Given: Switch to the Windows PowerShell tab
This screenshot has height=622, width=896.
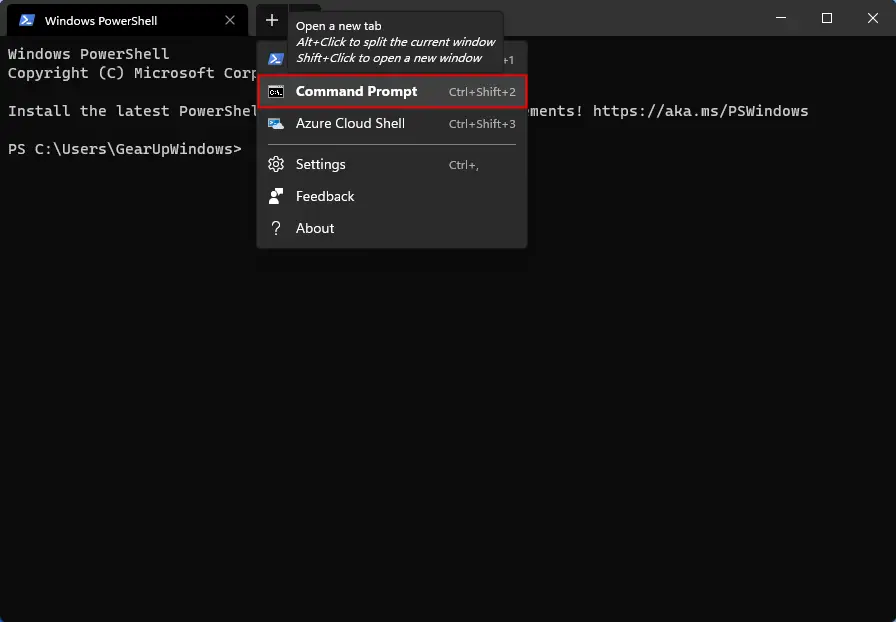Looking at the screenshot, I should click(x=127, y=21).
